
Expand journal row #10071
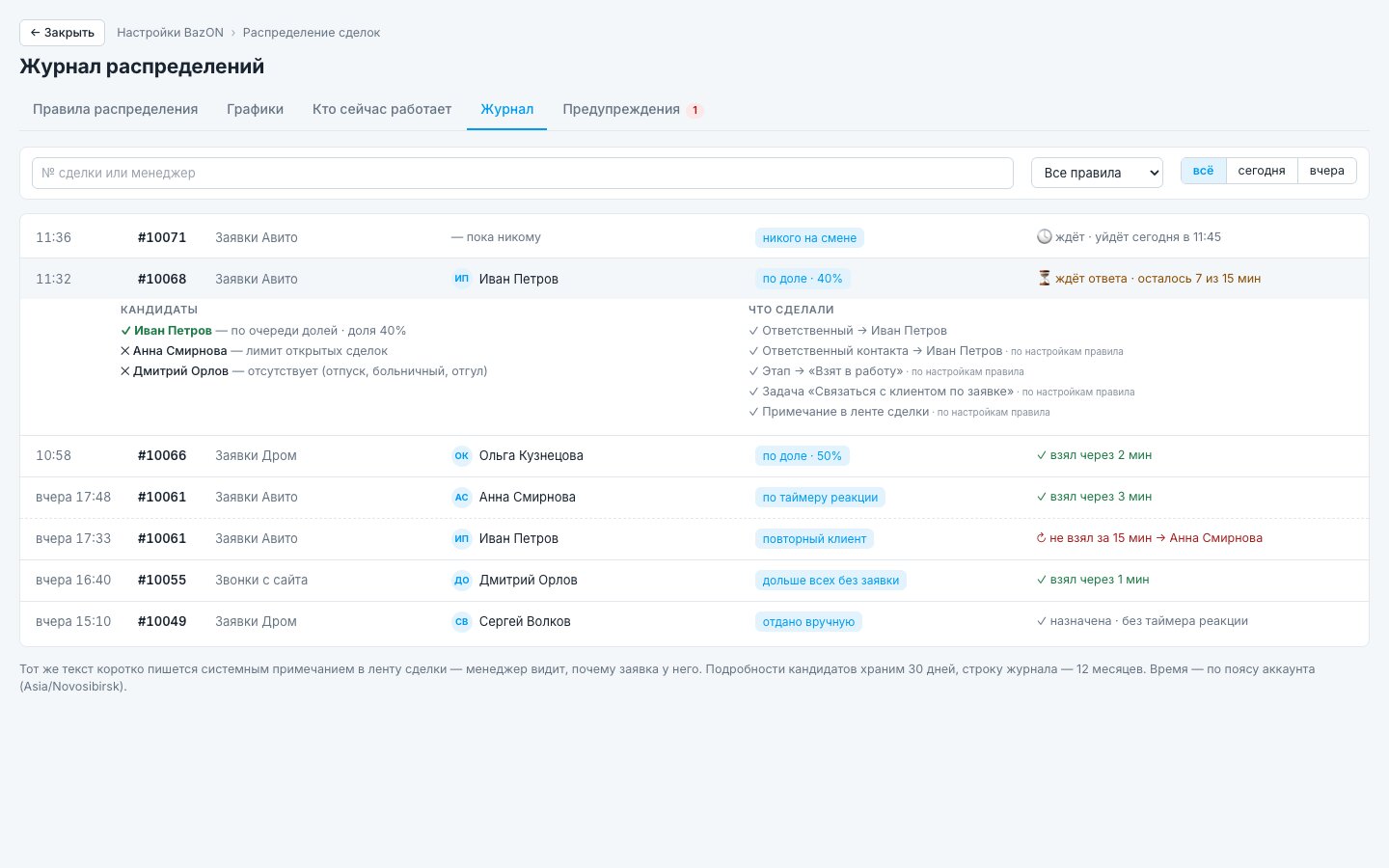point(694,237)
